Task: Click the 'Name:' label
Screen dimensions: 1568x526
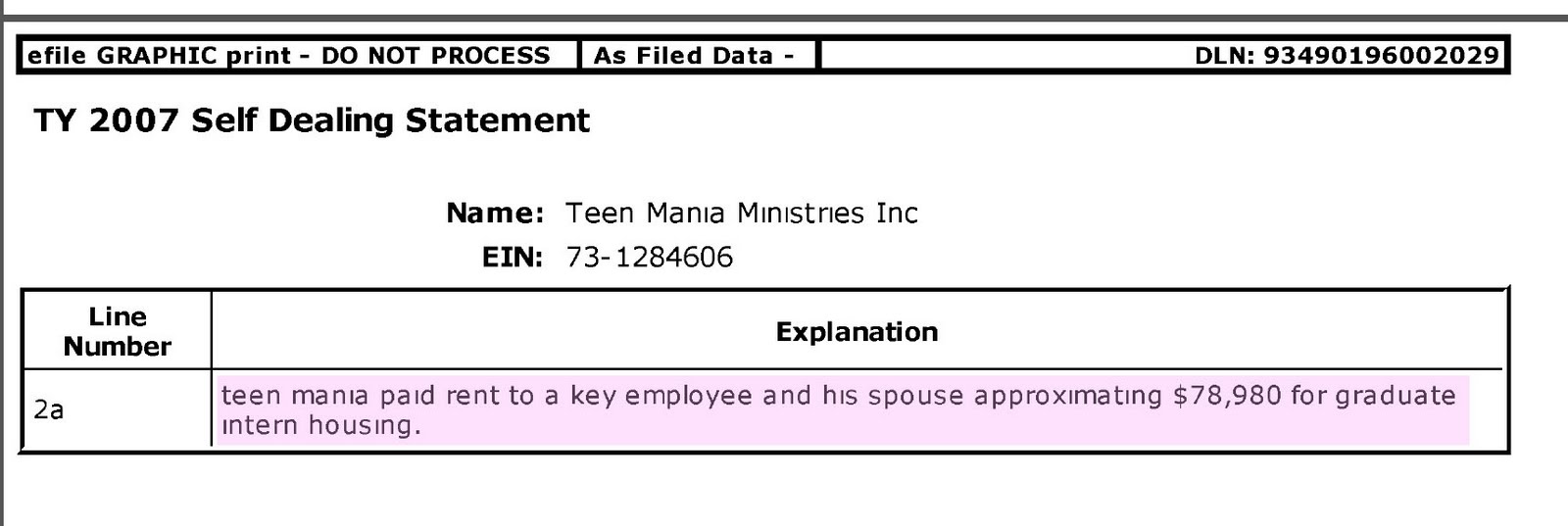Action: click(495, 213)
